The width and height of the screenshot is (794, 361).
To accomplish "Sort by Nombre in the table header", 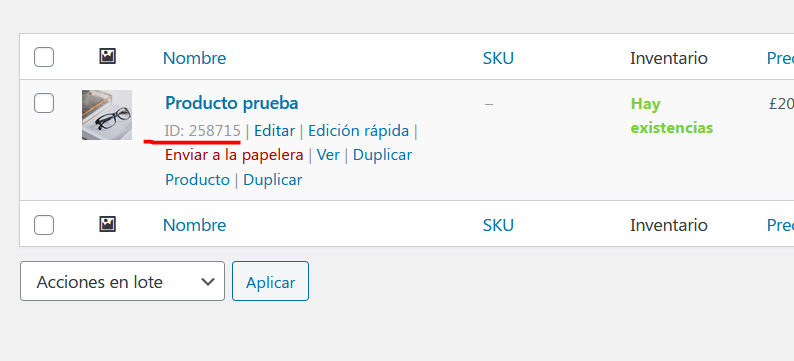I will pyautogui.click(x=194, y=58).
